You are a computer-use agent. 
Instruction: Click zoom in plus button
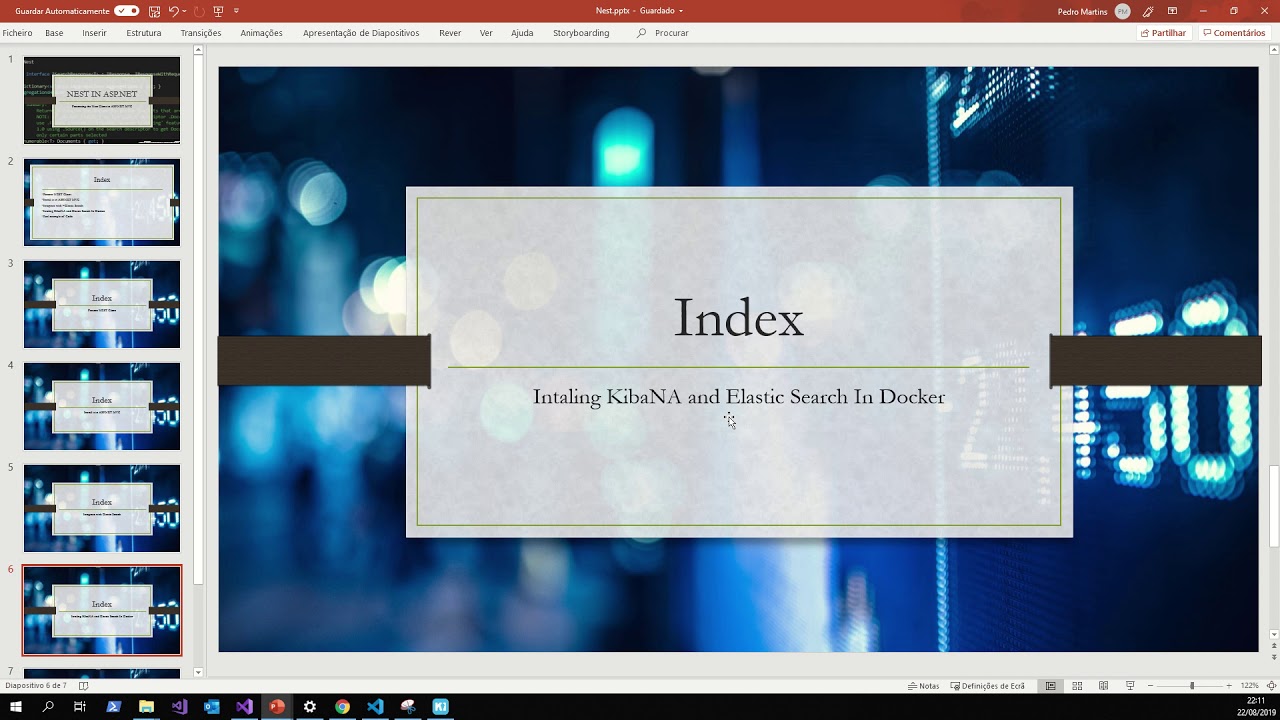(1229, 686)
